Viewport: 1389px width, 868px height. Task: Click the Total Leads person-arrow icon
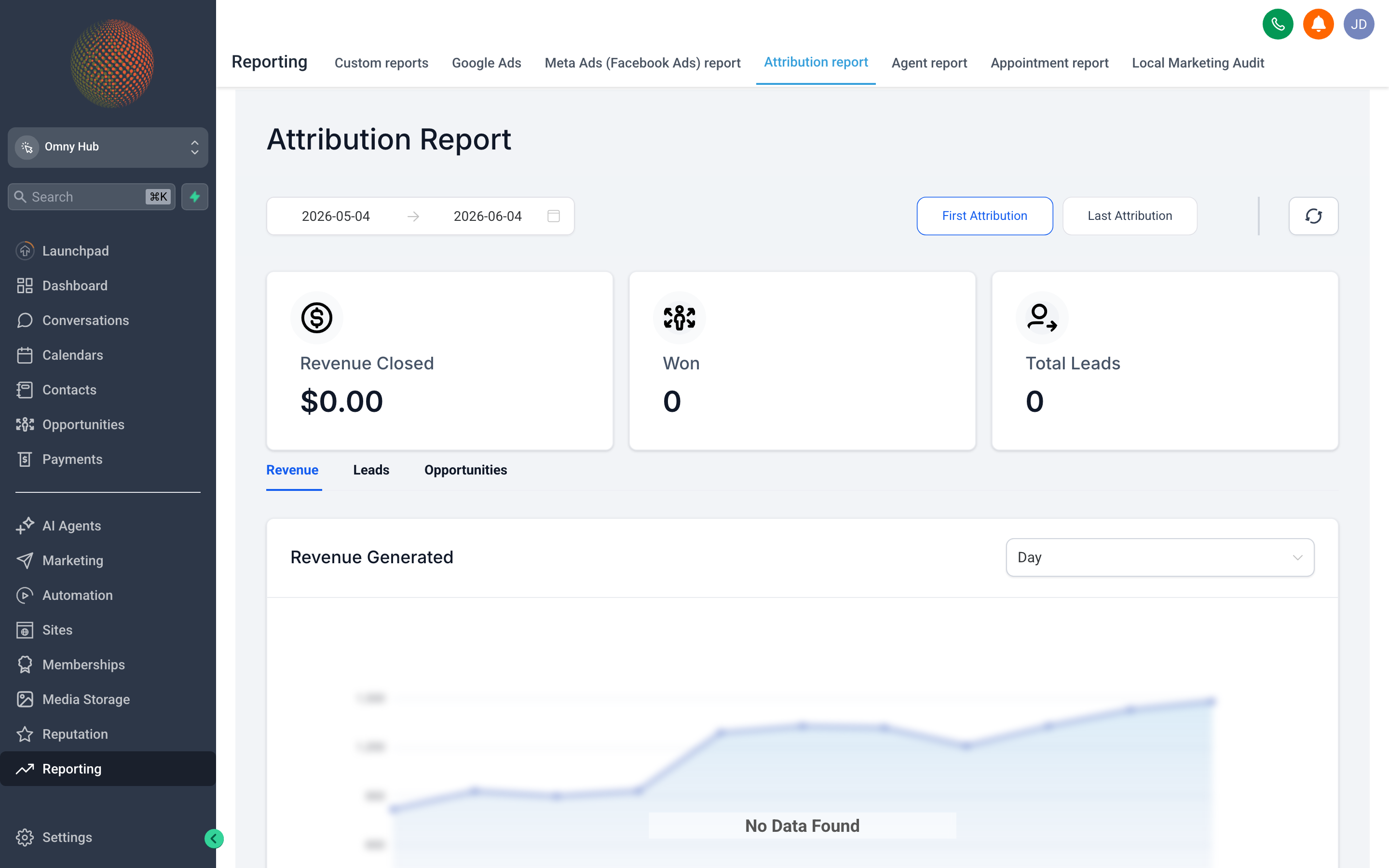(1042, 318)
